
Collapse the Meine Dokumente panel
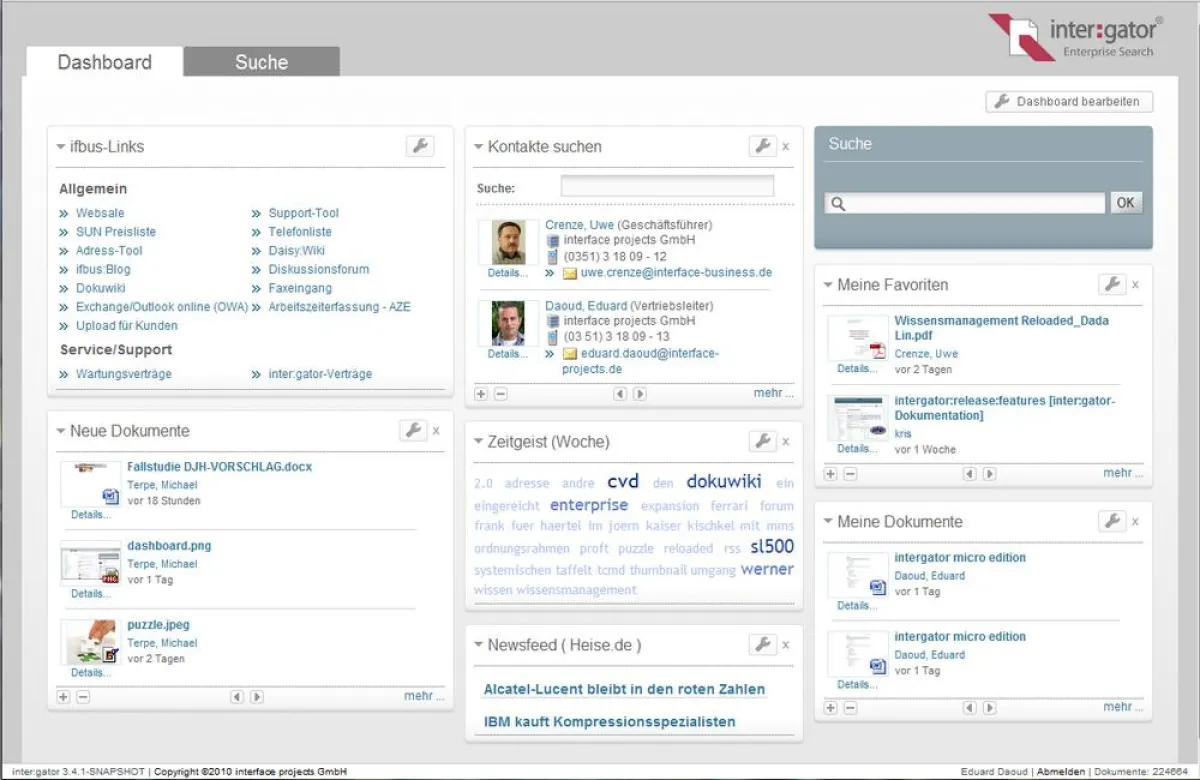pos(829,521)
